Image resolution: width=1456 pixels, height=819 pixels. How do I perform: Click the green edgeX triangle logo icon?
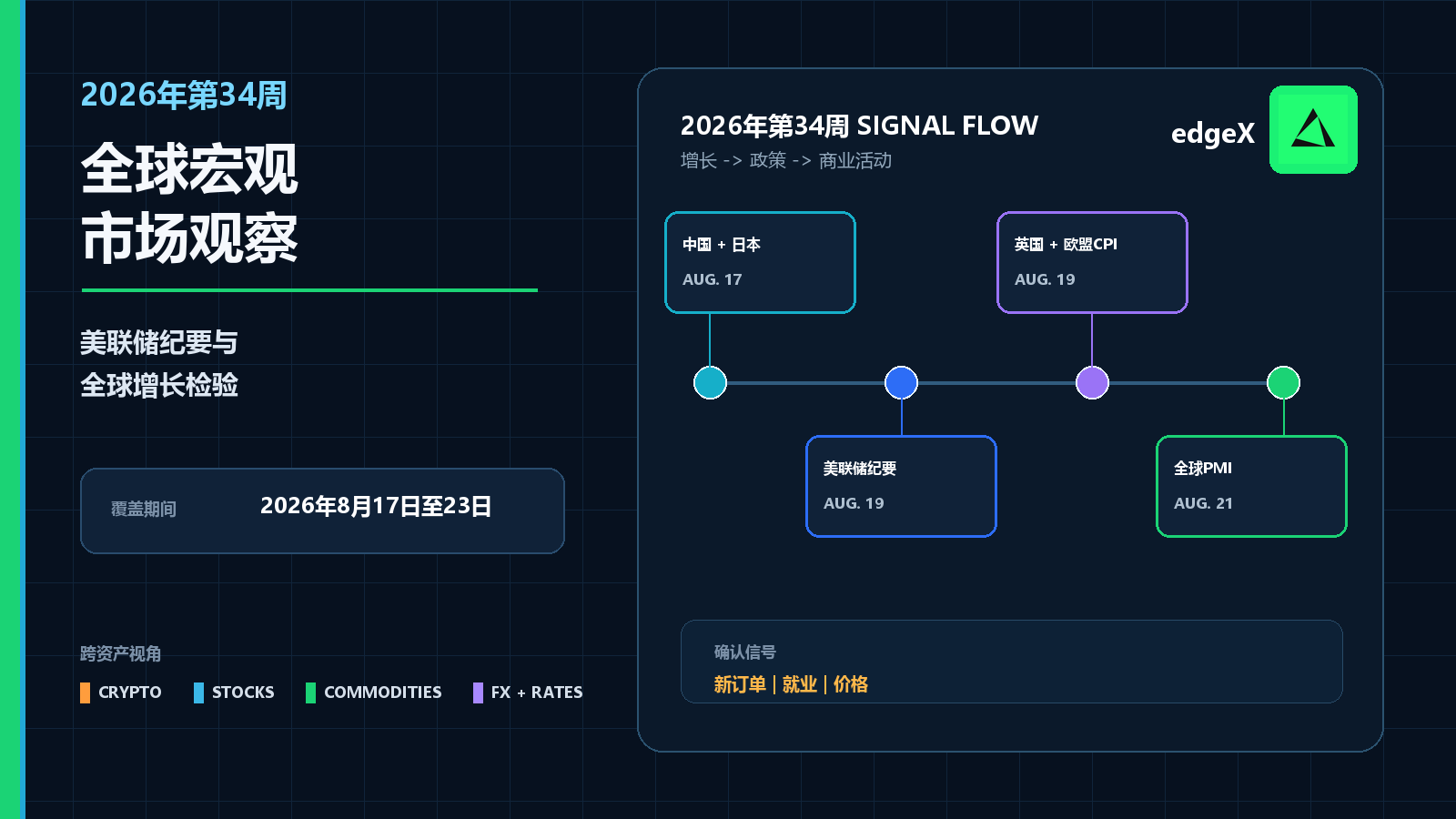click(x=1313, y=129)
